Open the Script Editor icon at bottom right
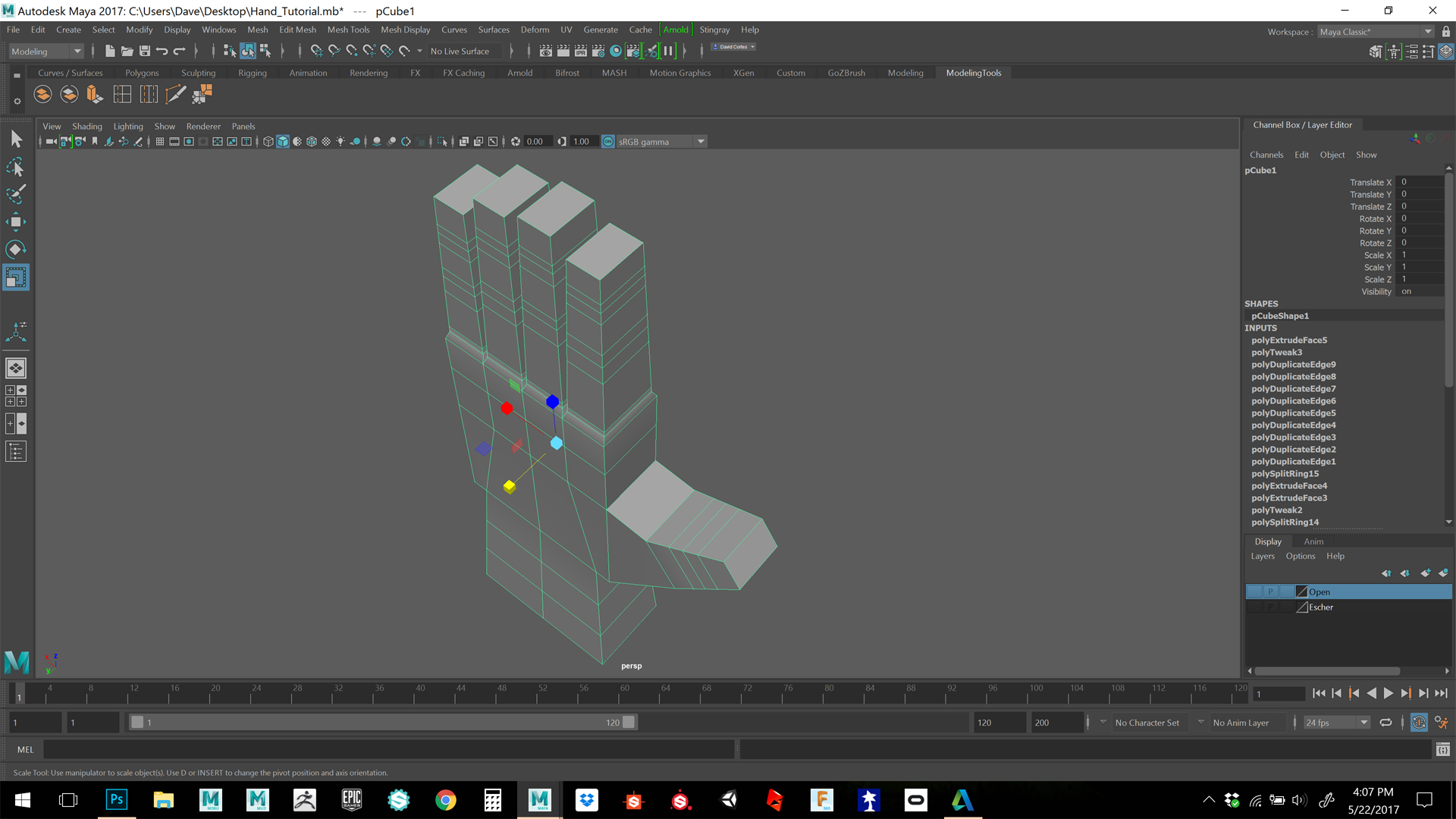The width and height of the screenshot is (1456, 819). click(1442, 750)
